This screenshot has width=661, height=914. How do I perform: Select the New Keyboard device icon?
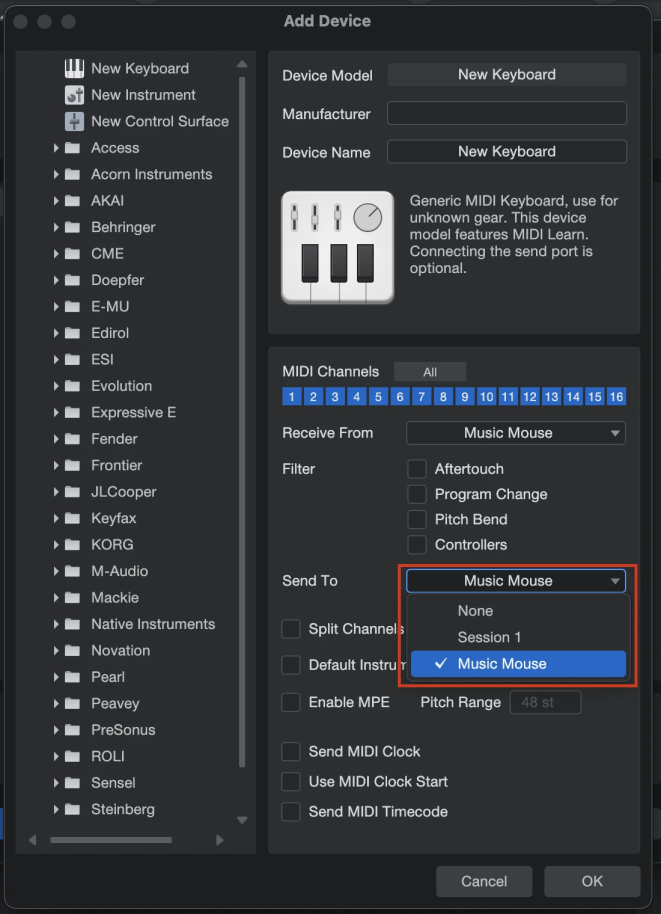pyautogui.click(x=75, y=69)
